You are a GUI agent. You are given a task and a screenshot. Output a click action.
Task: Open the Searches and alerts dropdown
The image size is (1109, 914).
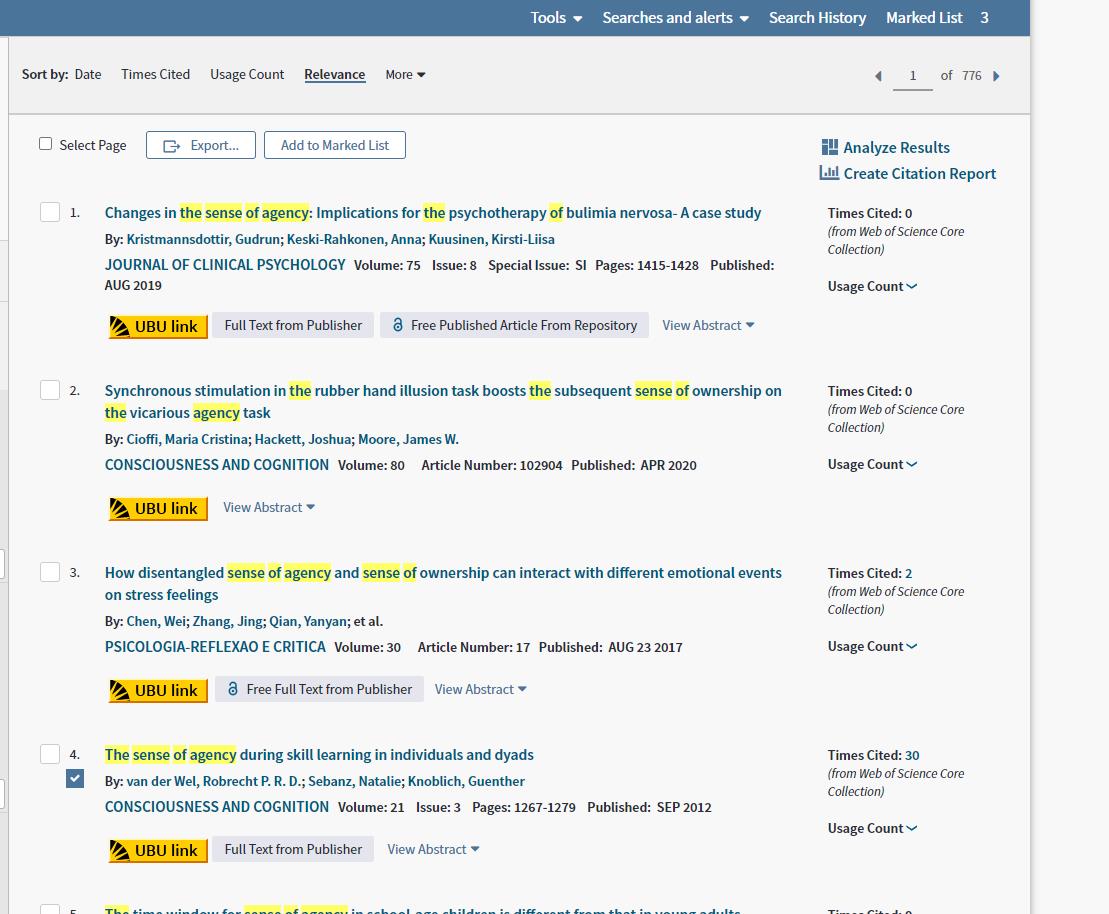click(x=675, y=18)
